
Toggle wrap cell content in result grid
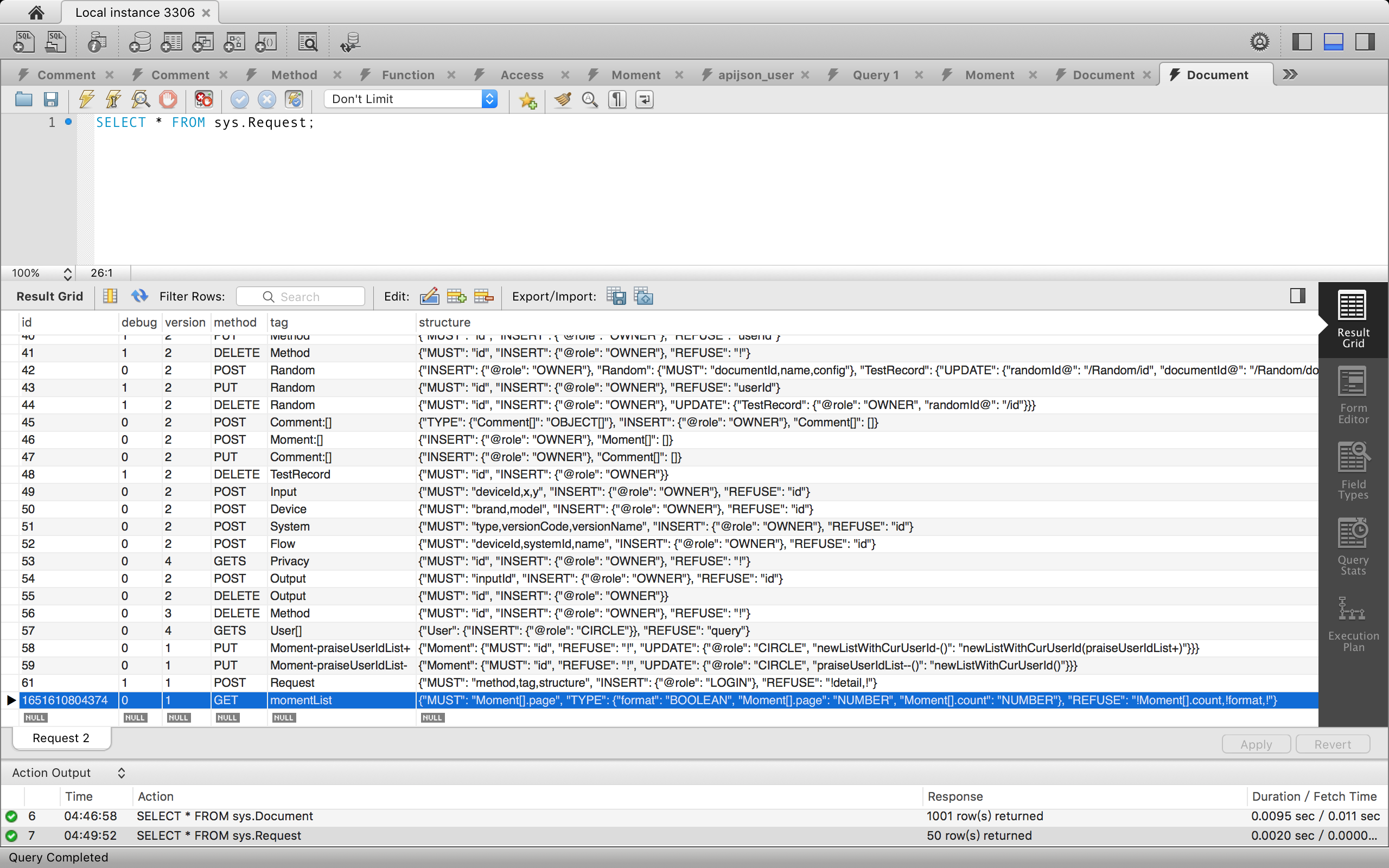tap(110, 296)
